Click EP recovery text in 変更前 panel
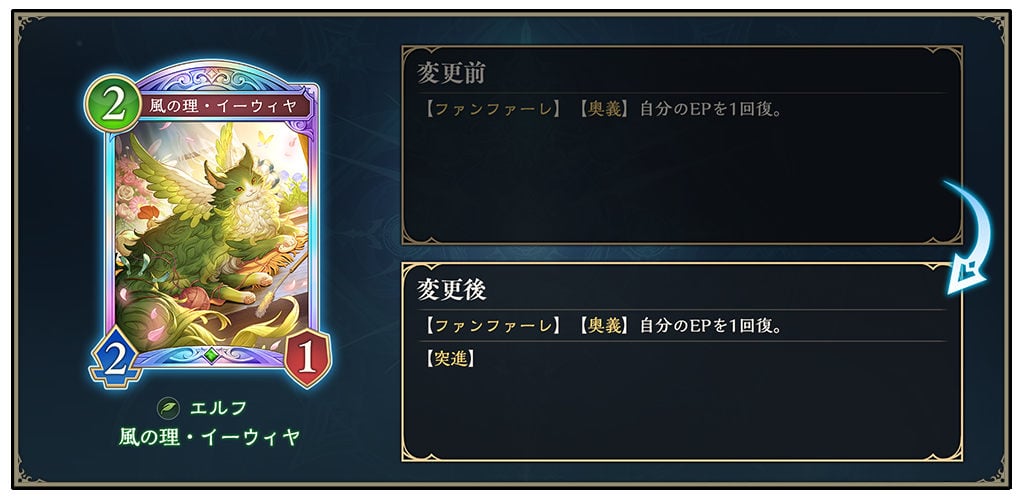 pyautogui.click(x=711, y=108)
